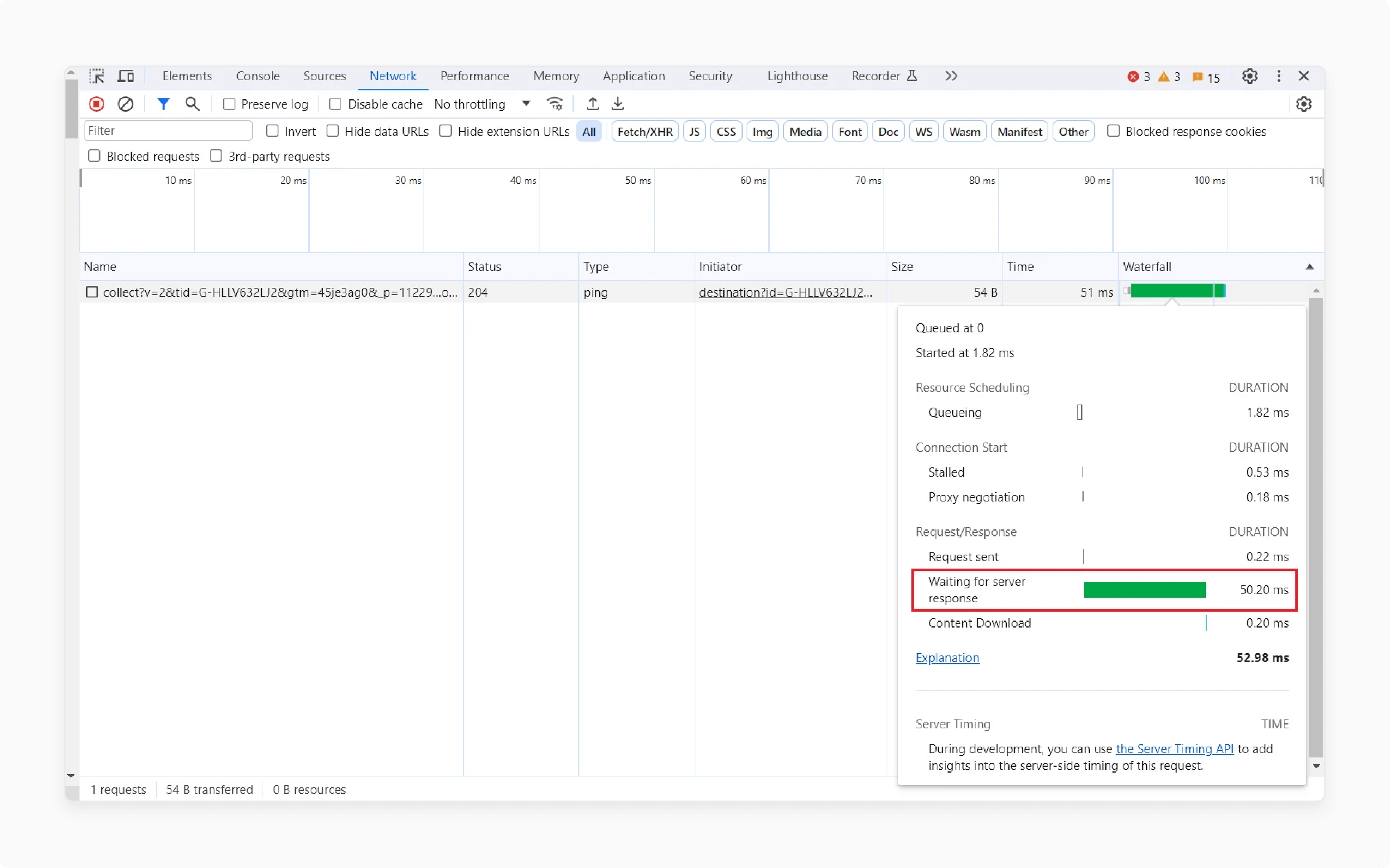
Task: Open the DevTools three-dot menu
Action: point(1279,76)
